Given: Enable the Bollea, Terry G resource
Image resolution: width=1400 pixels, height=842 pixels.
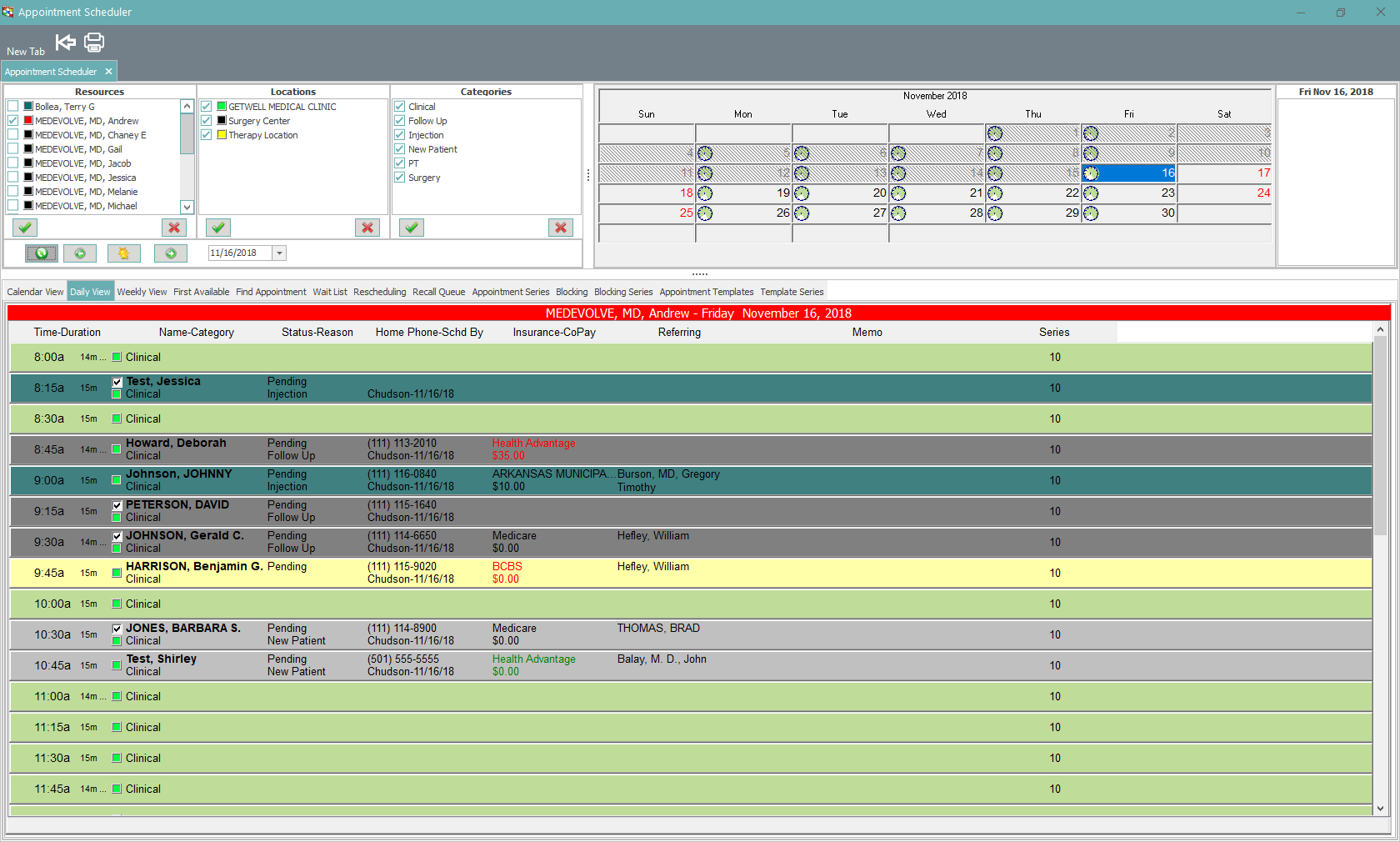Looking at the screenshot, I should point(12,106).
